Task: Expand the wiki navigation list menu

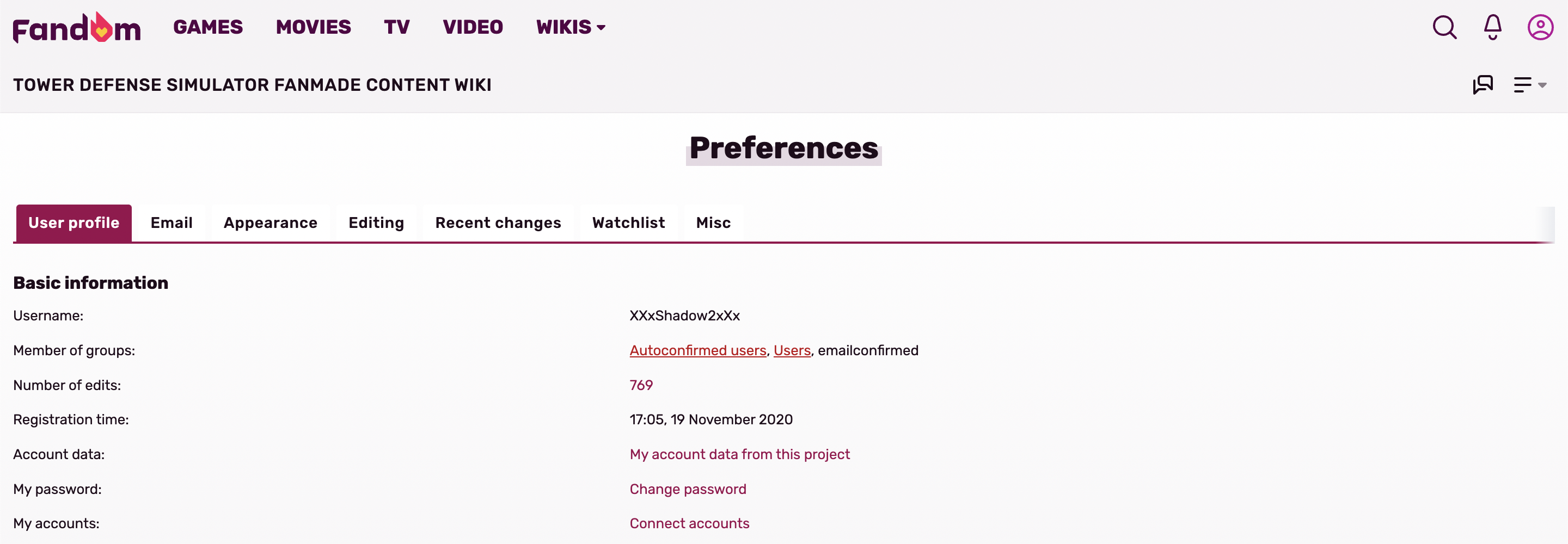Action: pos(1529,84)
